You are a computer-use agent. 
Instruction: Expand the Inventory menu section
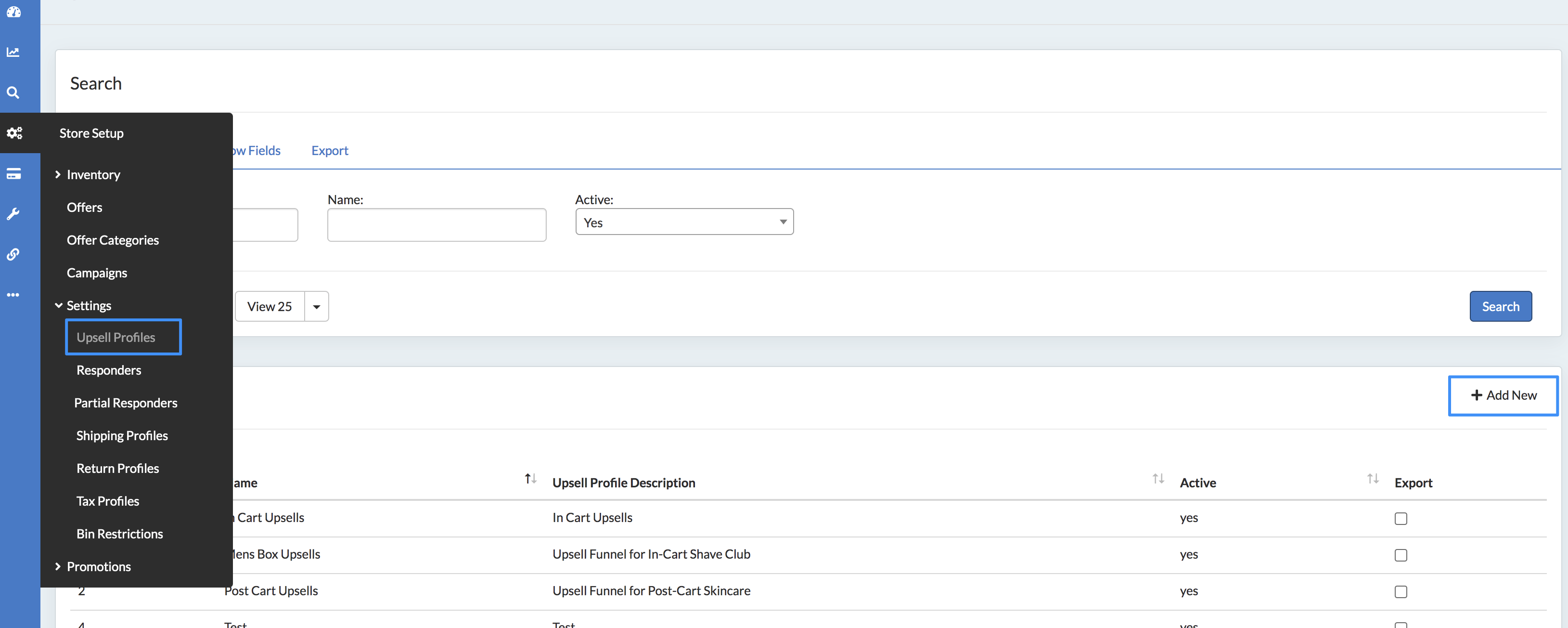coord(92,175)
